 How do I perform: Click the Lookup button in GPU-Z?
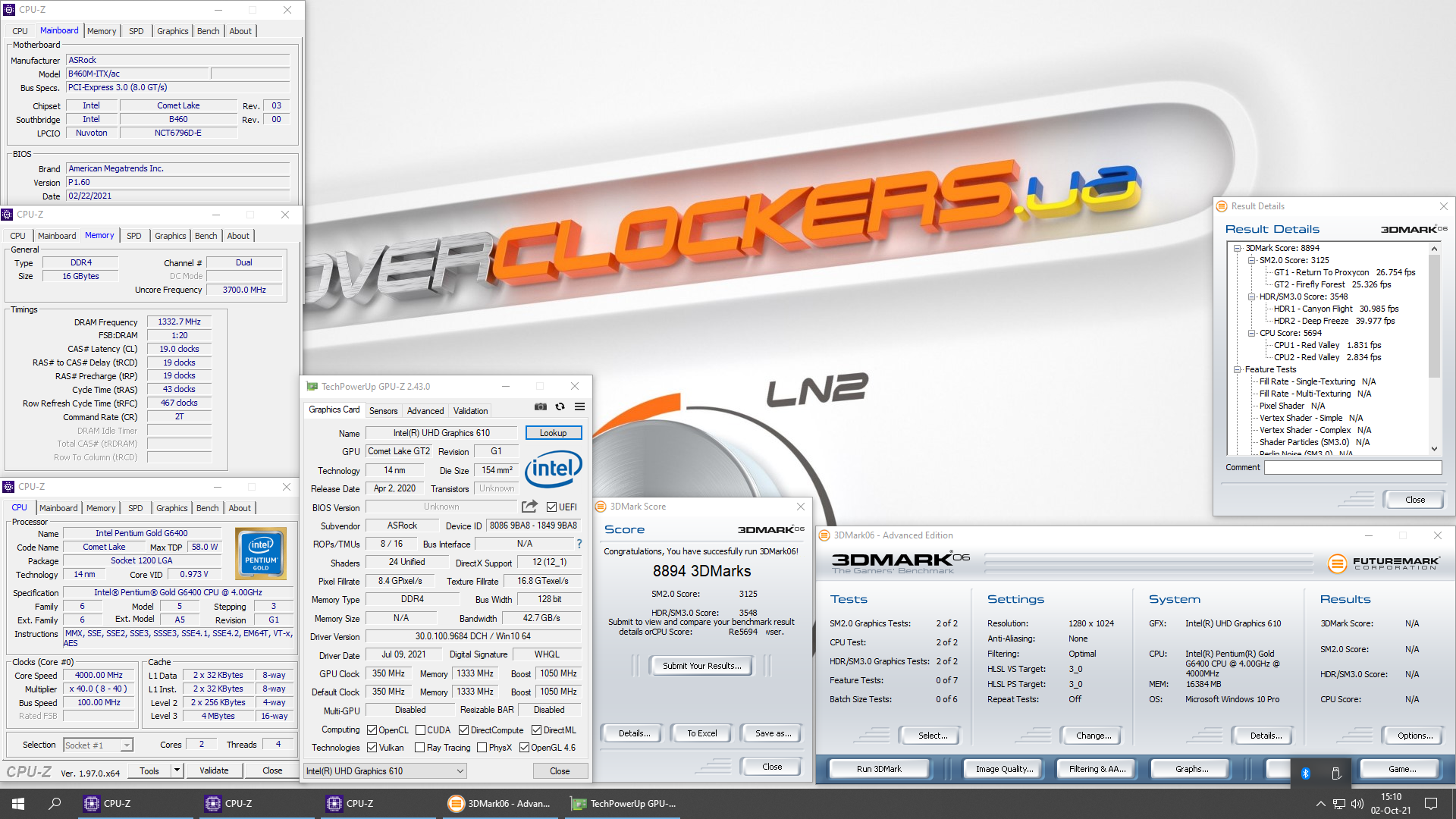(554, 433)
